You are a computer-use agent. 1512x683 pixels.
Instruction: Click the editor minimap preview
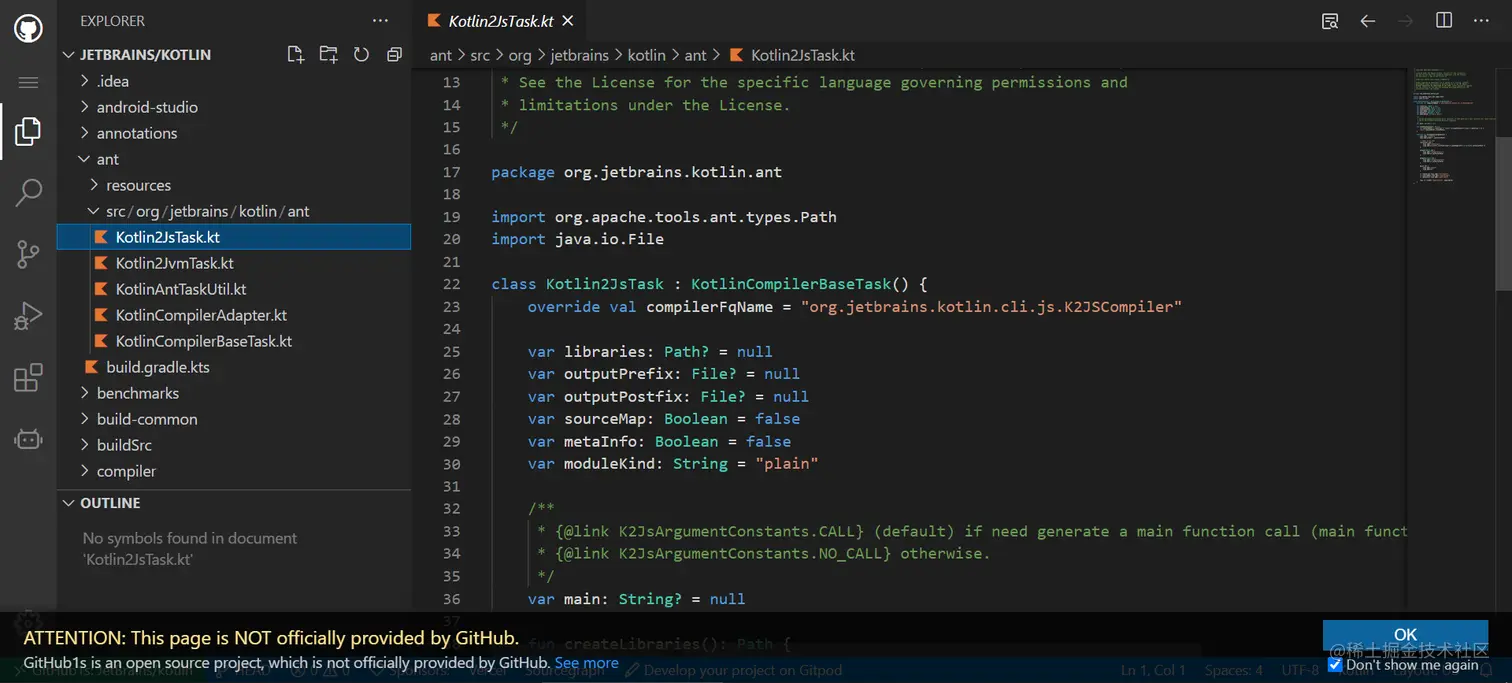click(x=1452, y=125)
